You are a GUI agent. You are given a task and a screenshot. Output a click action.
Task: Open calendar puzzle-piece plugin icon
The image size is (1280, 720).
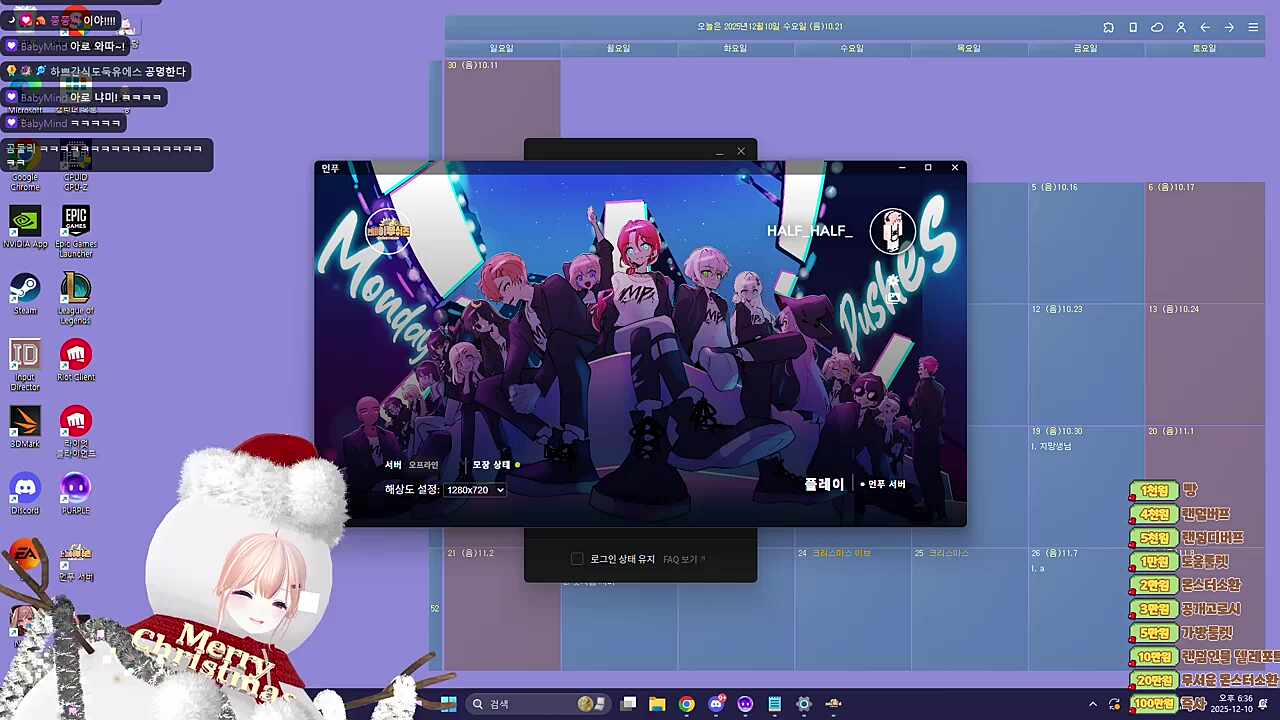[x=1108, y=27]
